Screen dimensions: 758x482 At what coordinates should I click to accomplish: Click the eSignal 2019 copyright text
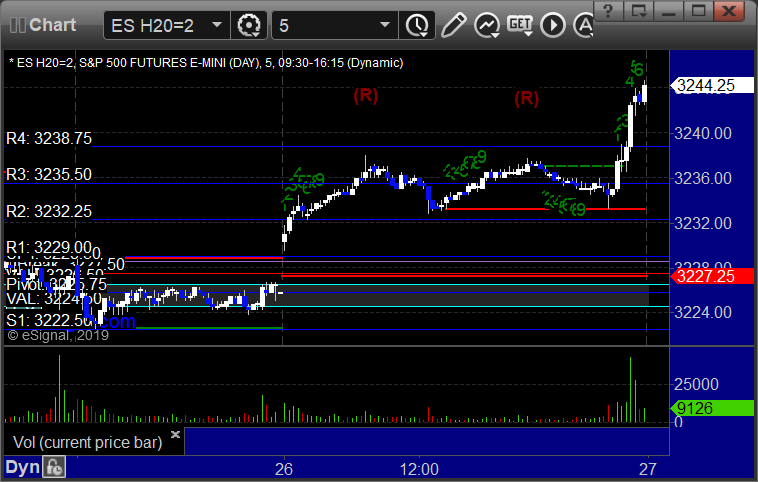coord(58,335)
